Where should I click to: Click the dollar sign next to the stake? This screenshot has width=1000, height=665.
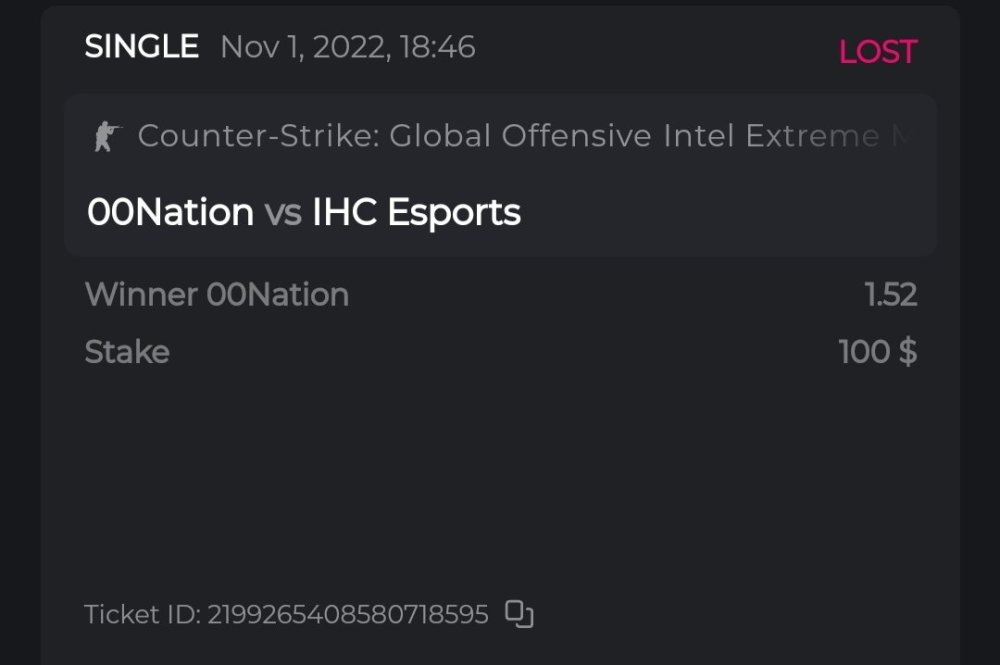coord(907,352)
